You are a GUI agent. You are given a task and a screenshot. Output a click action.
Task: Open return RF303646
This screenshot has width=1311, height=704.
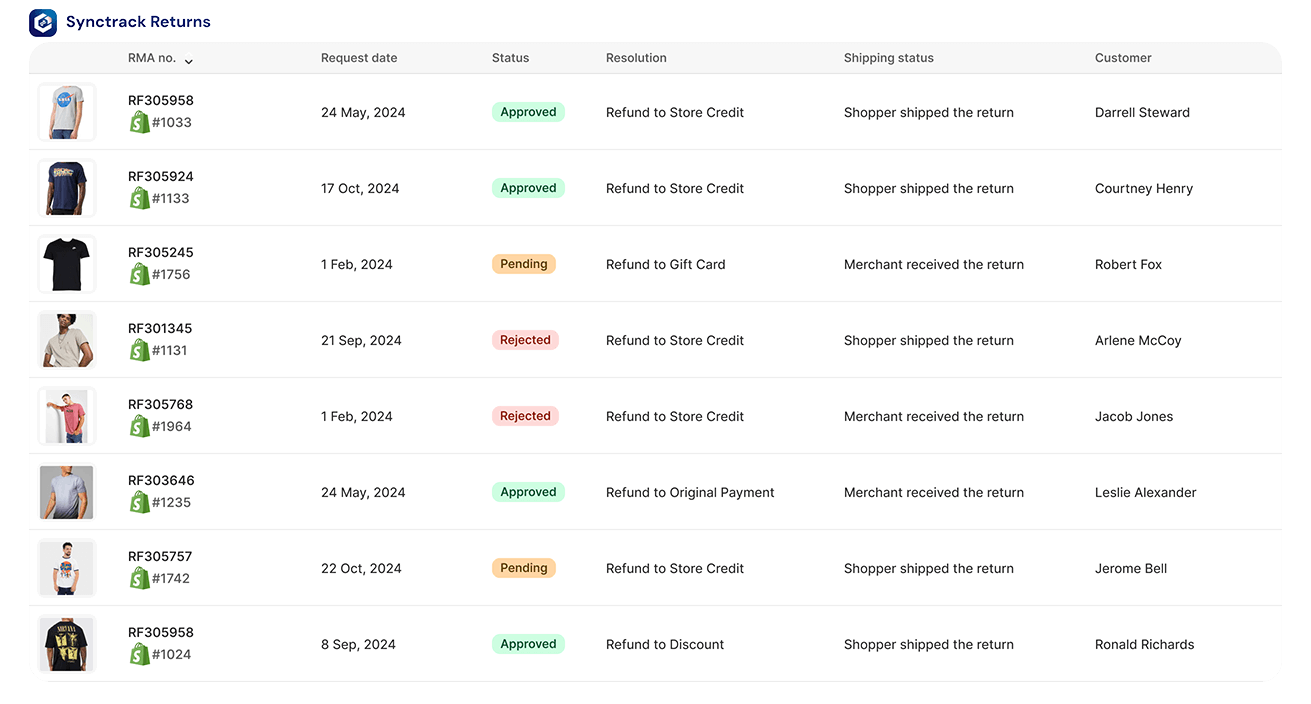(x=161, y=480)
